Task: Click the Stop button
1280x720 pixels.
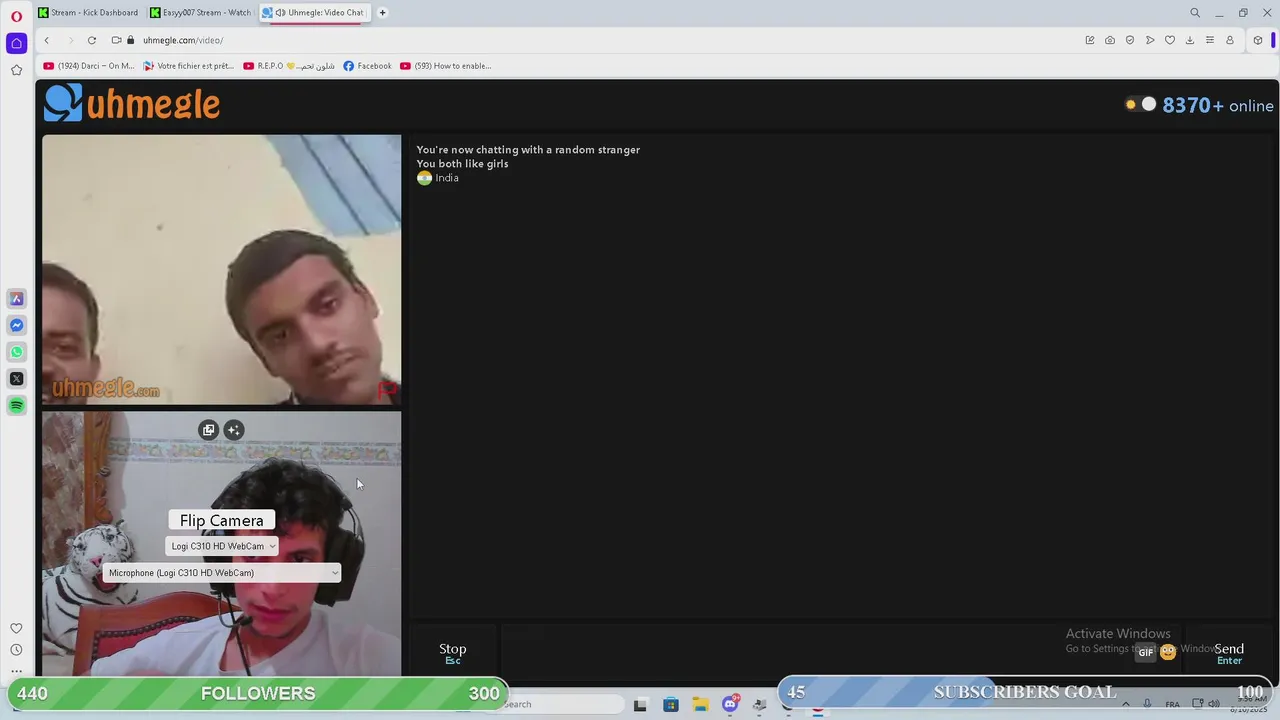Action: [453, 652]
